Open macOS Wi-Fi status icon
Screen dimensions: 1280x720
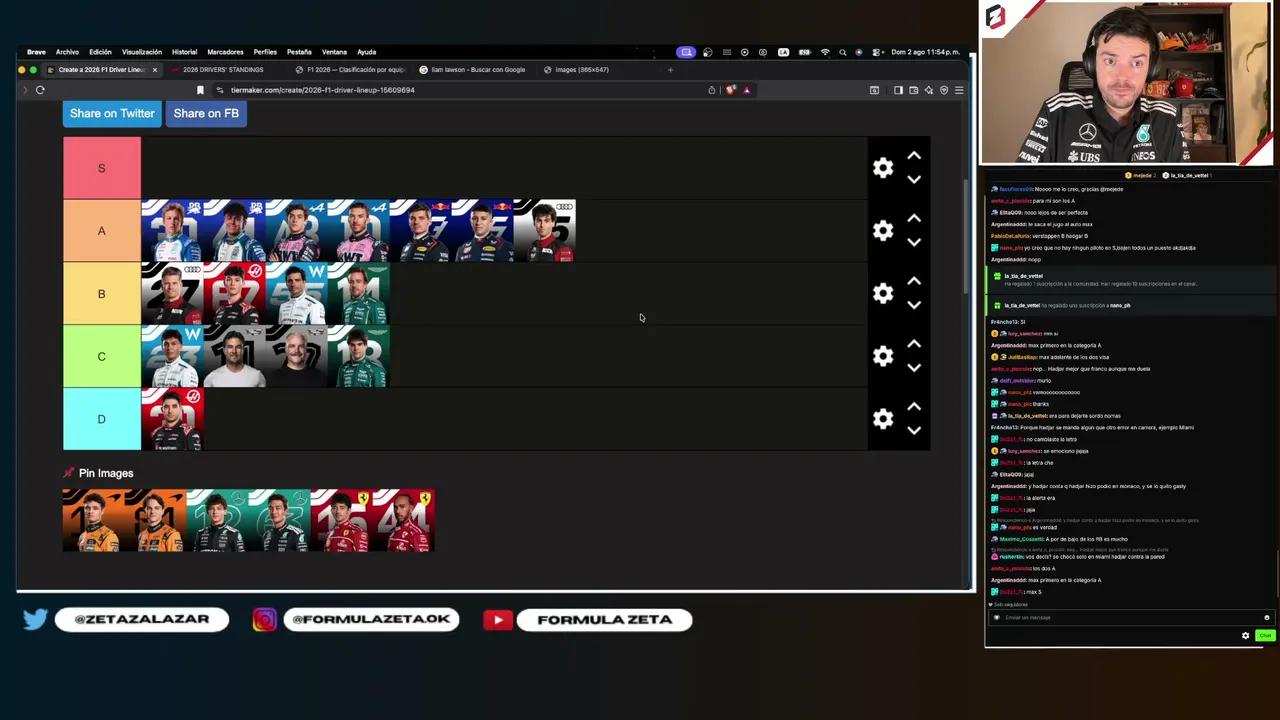[825, 52]
